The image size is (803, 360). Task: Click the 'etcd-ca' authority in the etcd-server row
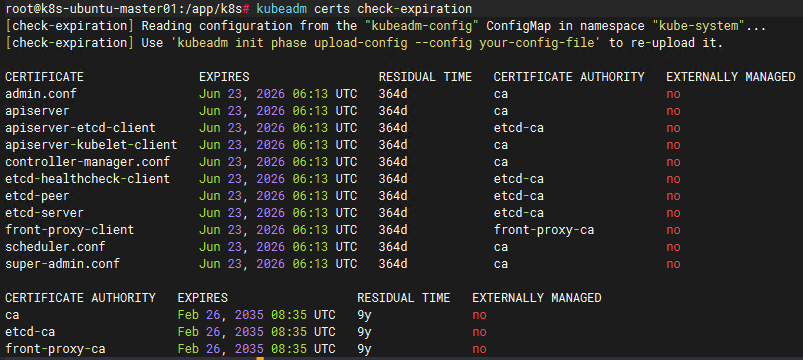pos(519,213)
